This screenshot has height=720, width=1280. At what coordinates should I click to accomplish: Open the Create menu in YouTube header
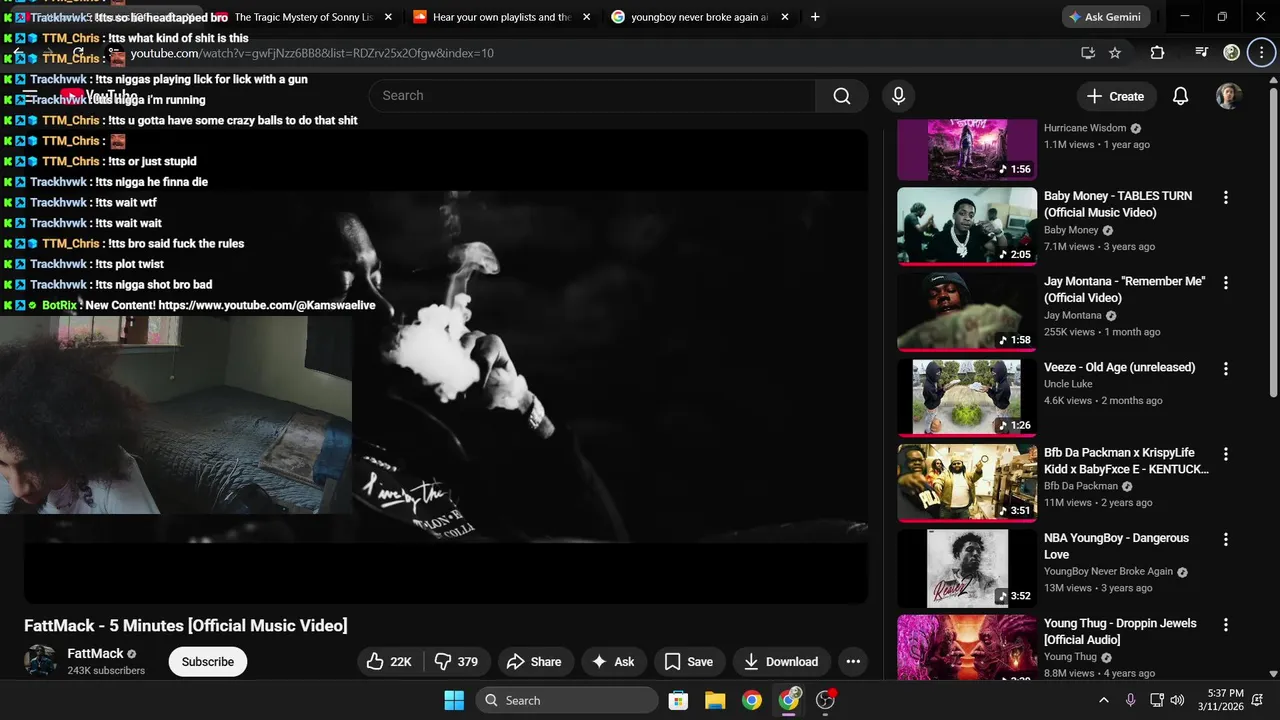point(1116,96)
